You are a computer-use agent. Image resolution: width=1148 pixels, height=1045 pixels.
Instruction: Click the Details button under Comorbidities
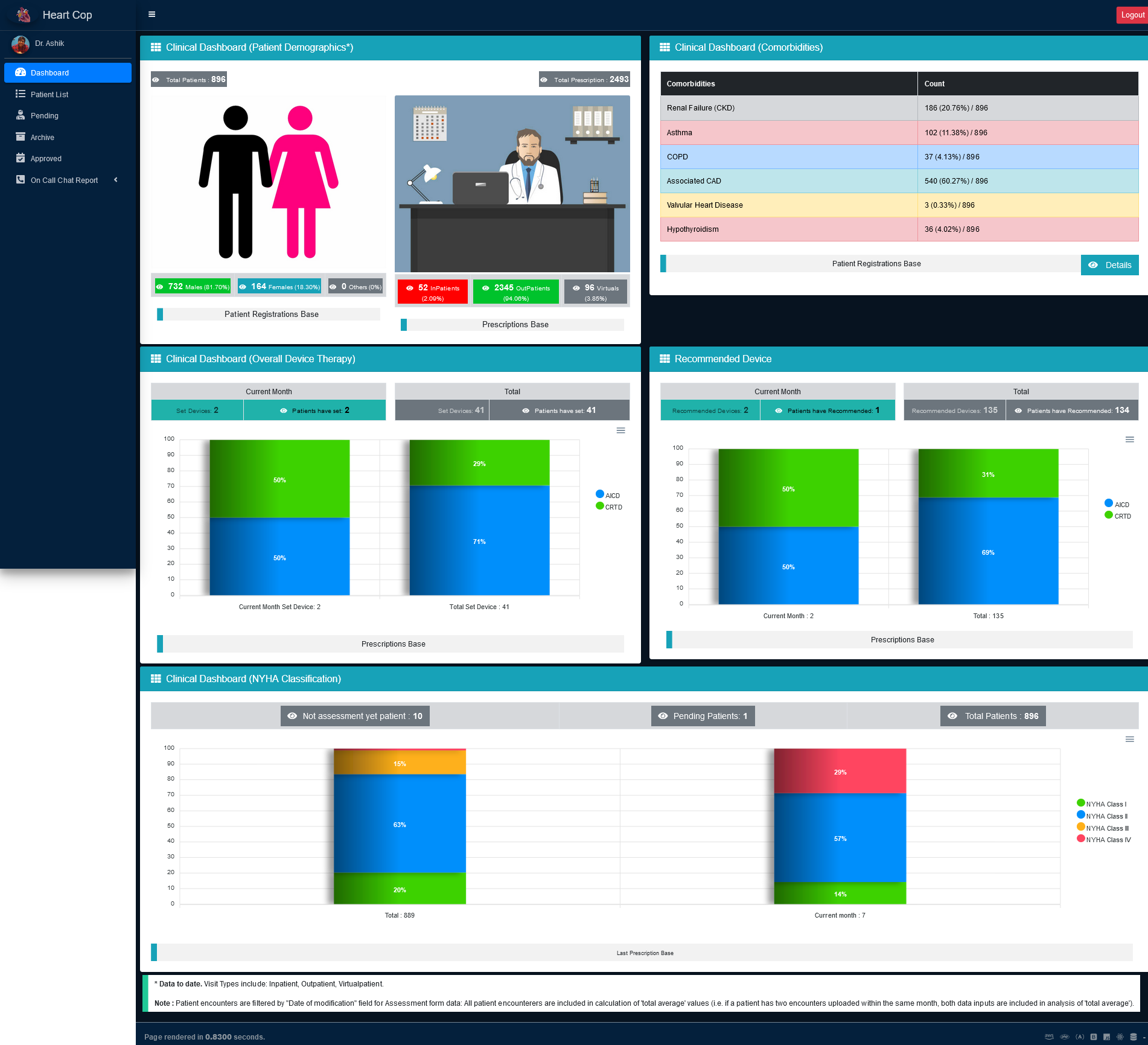click(1109, 265)
